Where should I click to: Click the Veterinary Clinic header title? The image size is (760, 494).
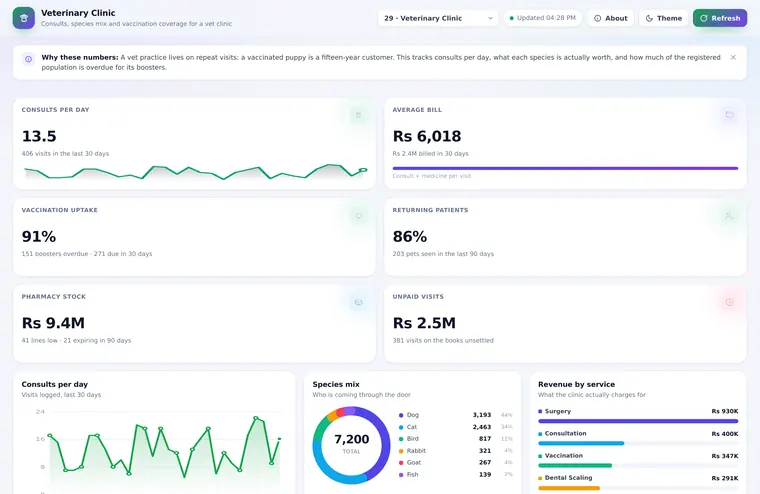point(78,13)
